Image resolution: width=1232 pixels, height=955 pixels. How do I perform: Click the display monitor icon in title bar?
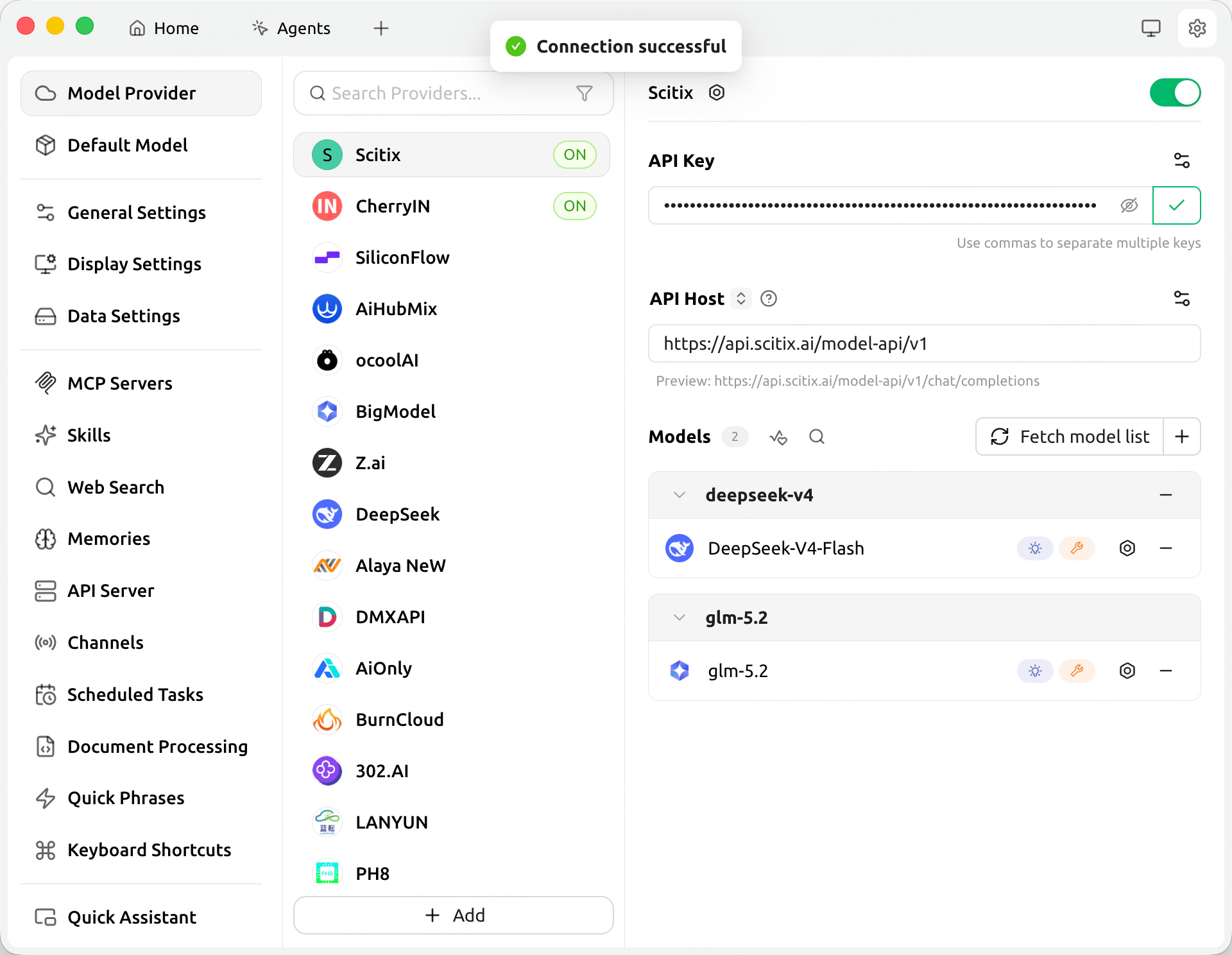click(x=1151, y=28)
